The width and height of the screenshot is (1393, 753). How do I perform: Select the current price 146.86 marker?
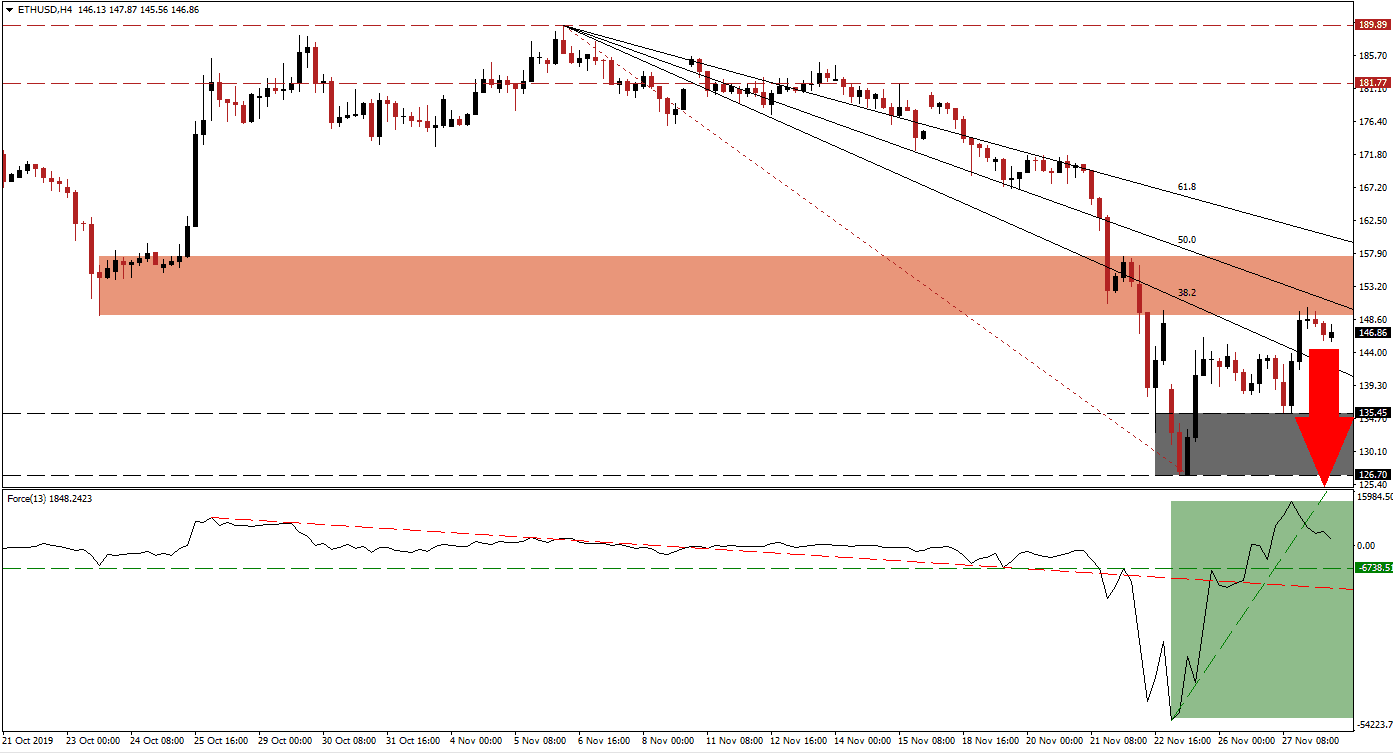[1372, 333]
